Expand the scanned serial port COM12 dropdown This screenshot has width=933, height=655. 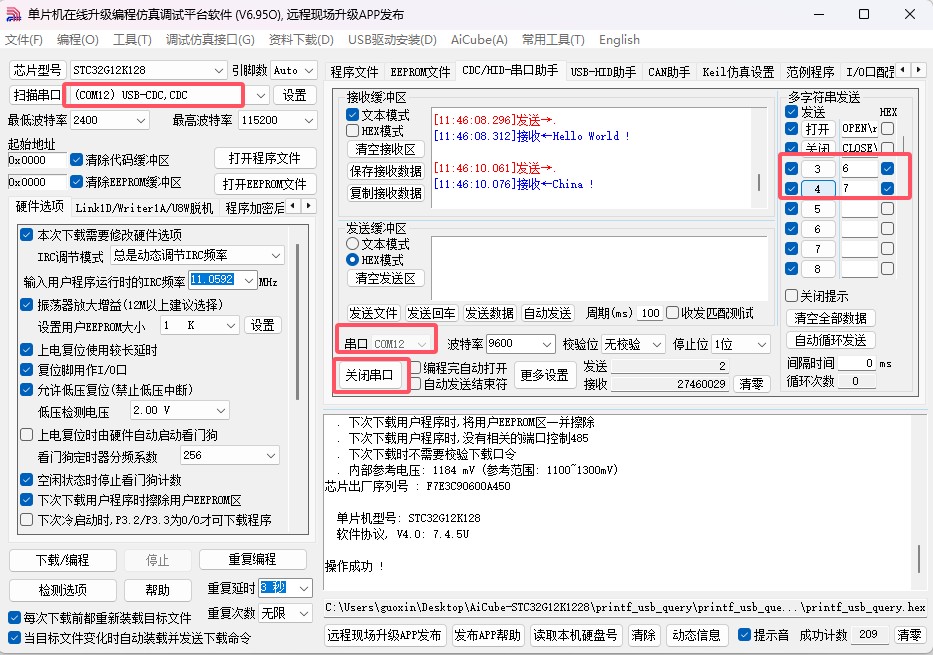click(260, 95)
